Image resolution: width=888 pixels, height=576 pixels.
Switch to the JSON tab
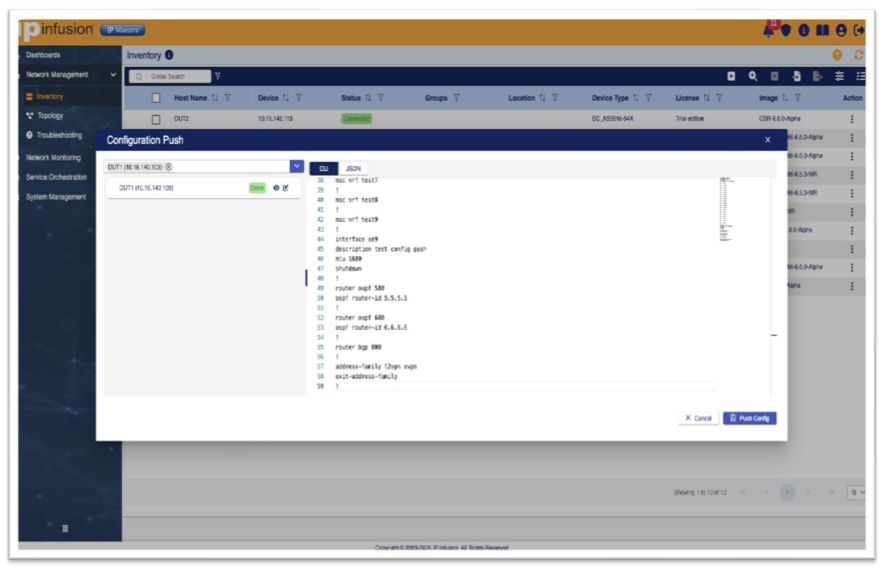coord(353,168)
